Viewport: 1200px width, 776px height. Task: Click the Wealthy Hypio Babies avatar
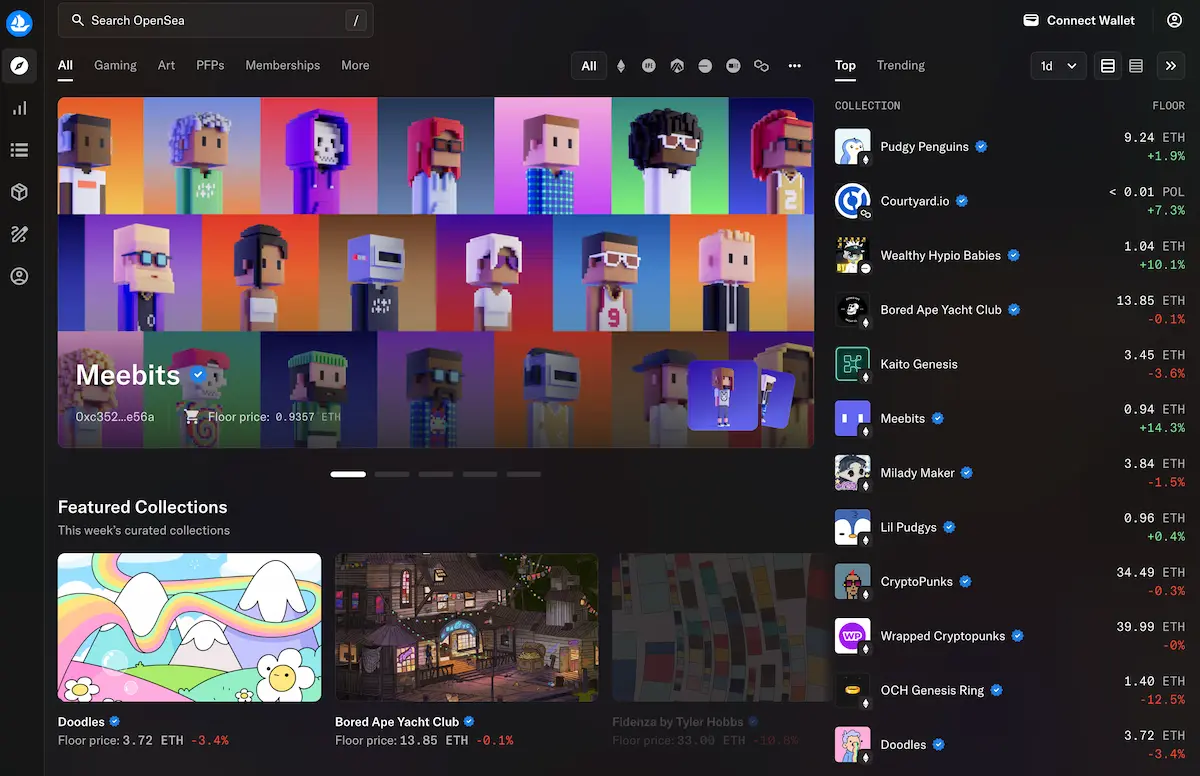pos(852,256)
